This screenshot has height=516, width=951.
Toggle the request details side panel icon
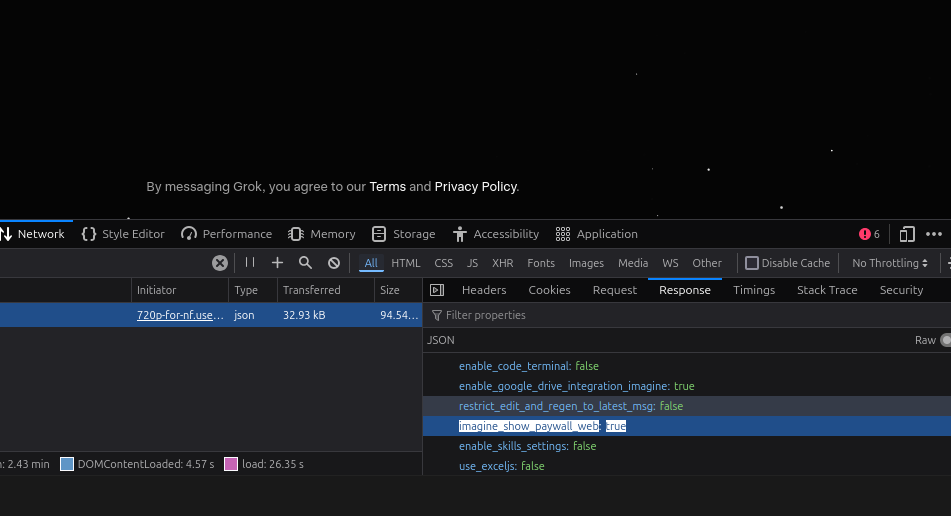coord(437,290)
